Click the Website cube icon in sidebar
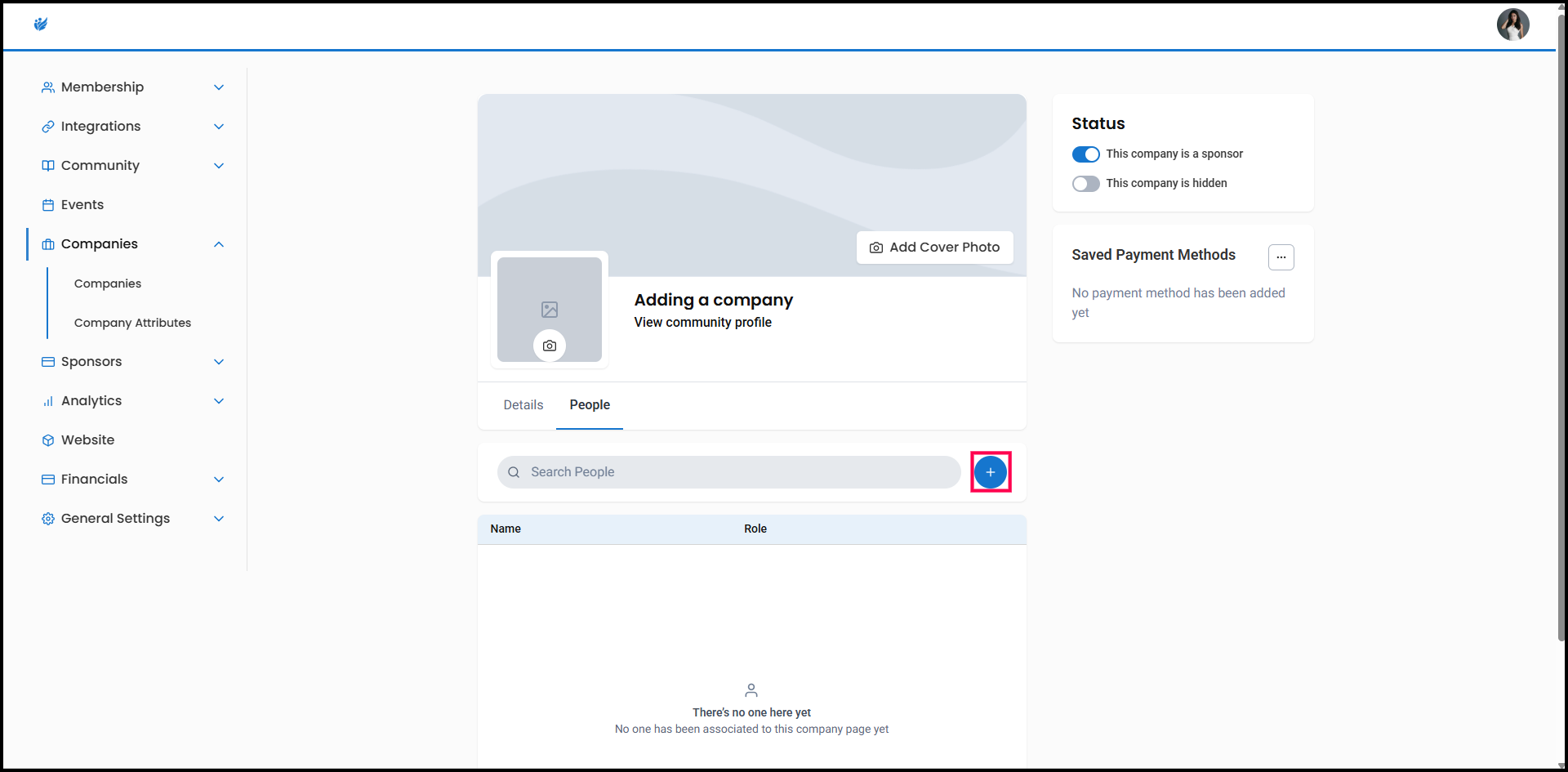1568x772 pixels. tap(48, 440)
